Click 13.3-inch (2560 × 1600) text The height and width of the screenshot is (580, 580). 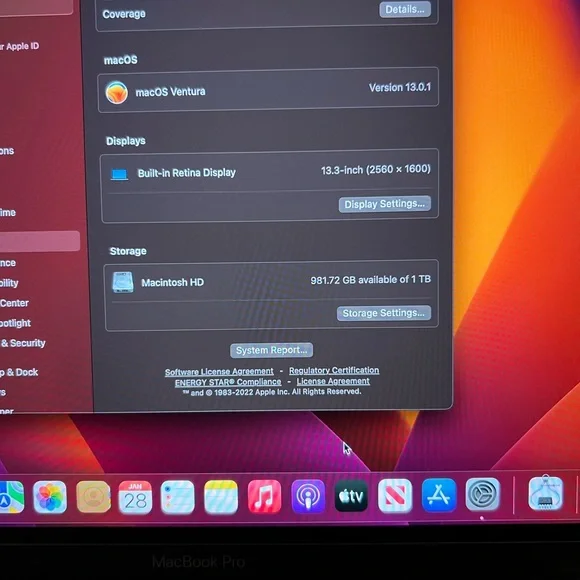coord(375,170)
